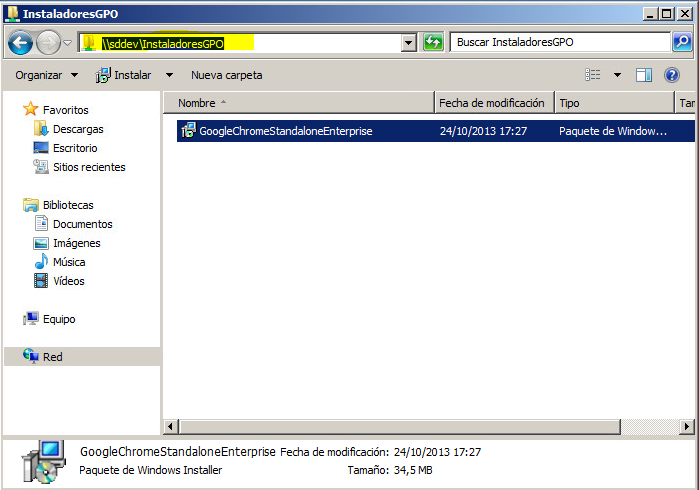Select the GoogleChromeStandaloneEnterprise file
This screenshot has height=490, width=699.
coord(285,131)
